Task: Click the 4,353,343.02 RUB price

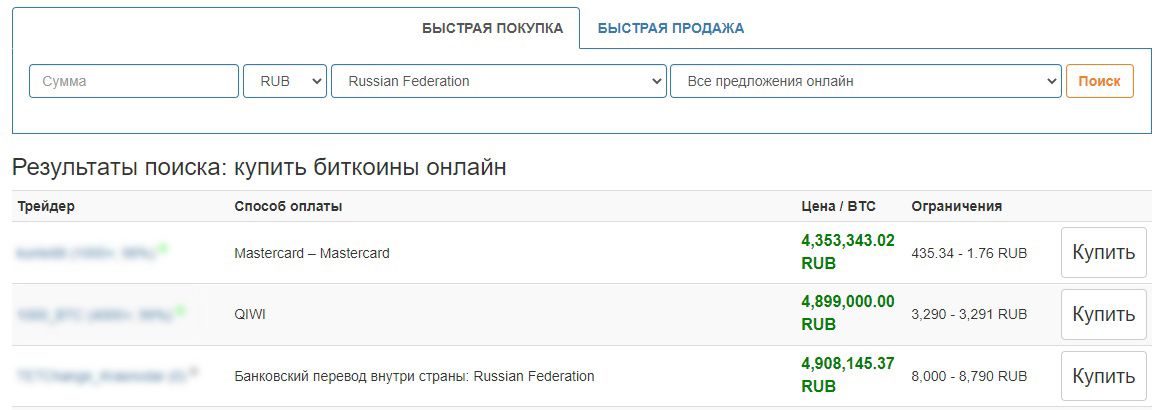Action: coord(847,252)
